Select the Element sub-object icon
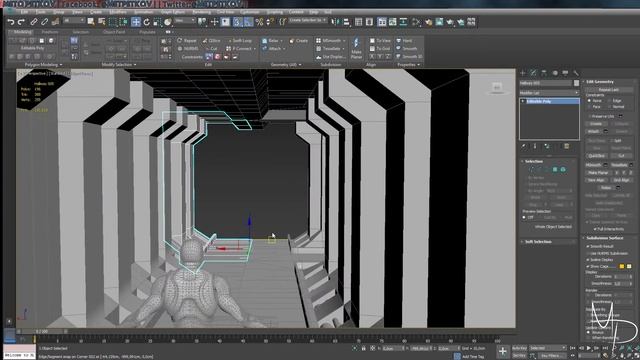This screenshot has height=360, width=640. click(563, 169)
